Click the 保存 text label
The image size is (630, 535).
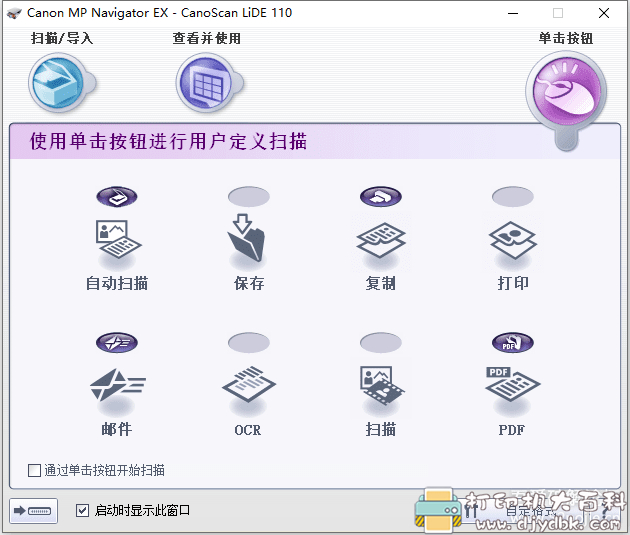249,284
